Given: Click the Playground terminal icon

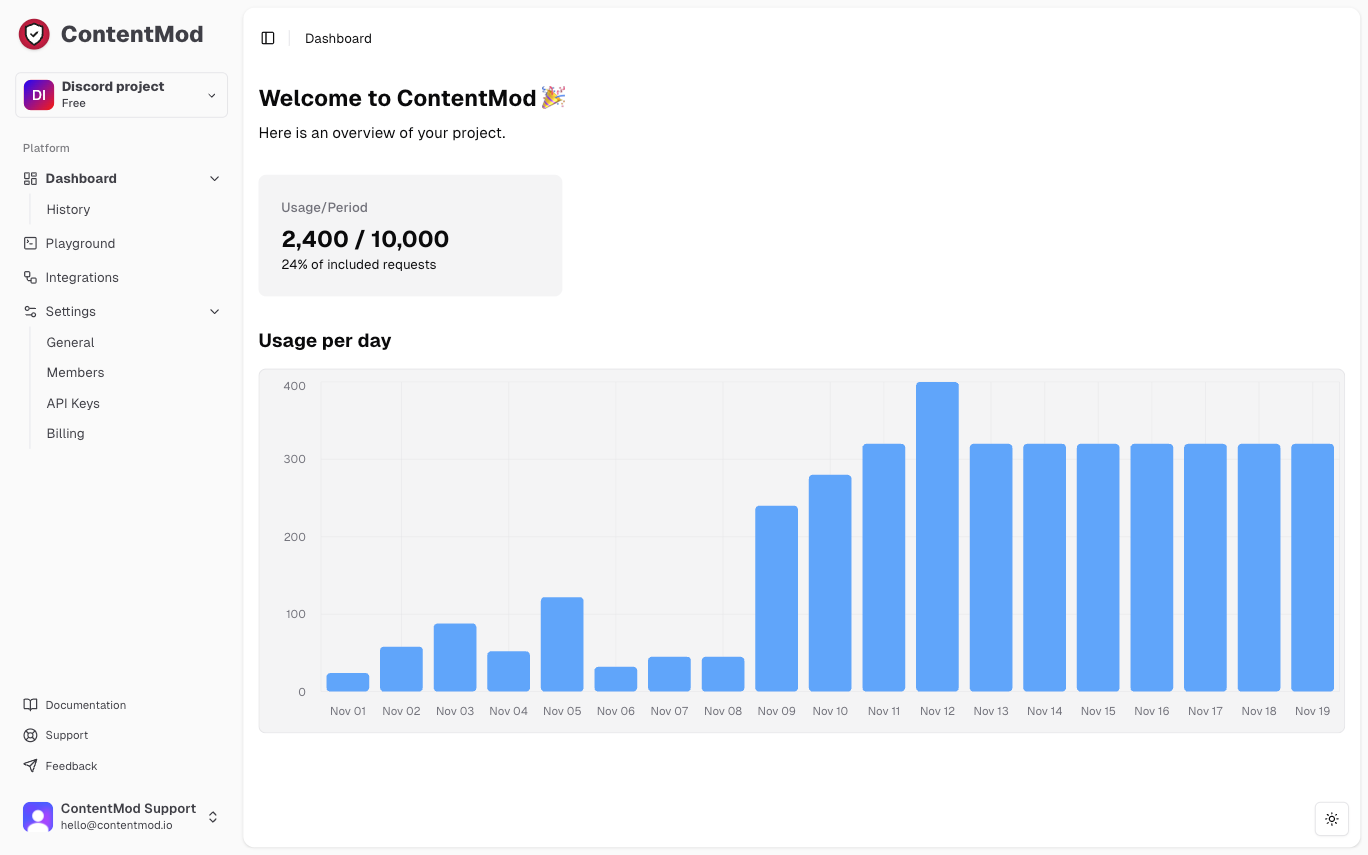Looking at the screenshot, I should [x=30, y=243].
